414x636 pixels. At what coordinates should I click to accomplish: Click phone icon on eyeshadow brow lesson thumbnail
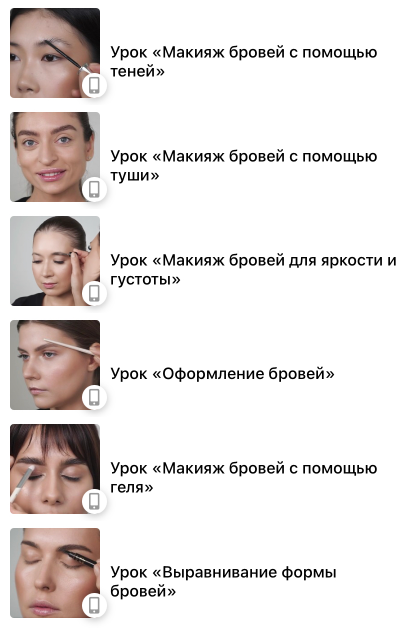click(94, 85)
